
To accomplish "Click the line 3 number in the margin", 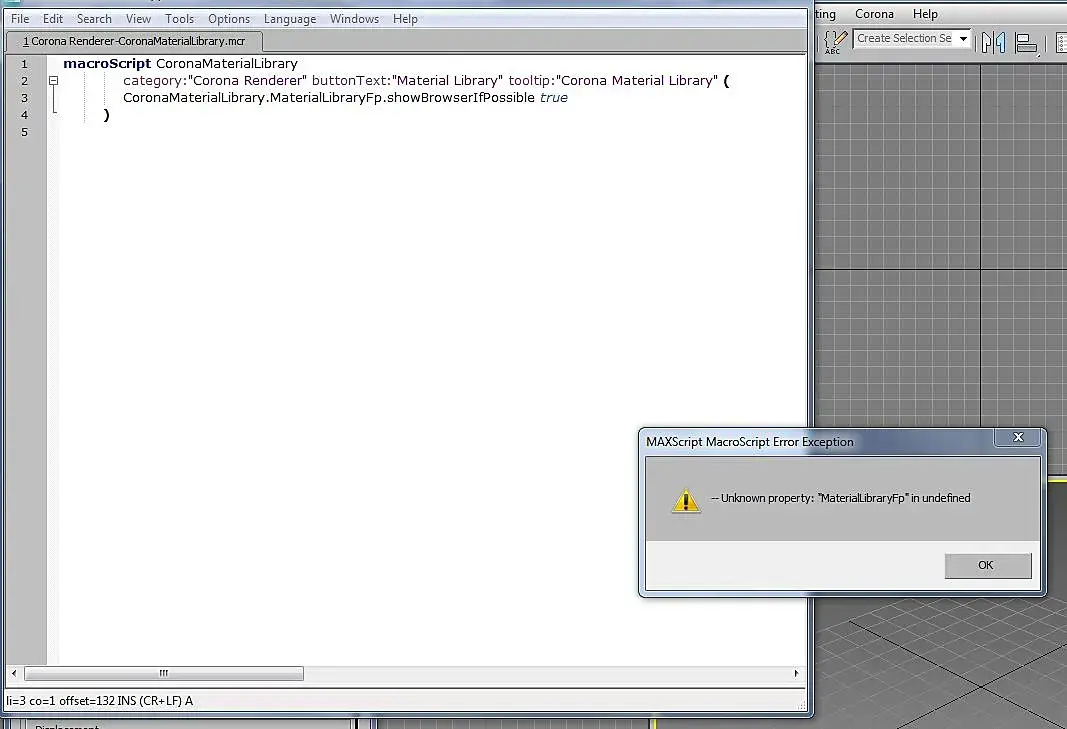I will pyautogui.click(x=24, y=98).
